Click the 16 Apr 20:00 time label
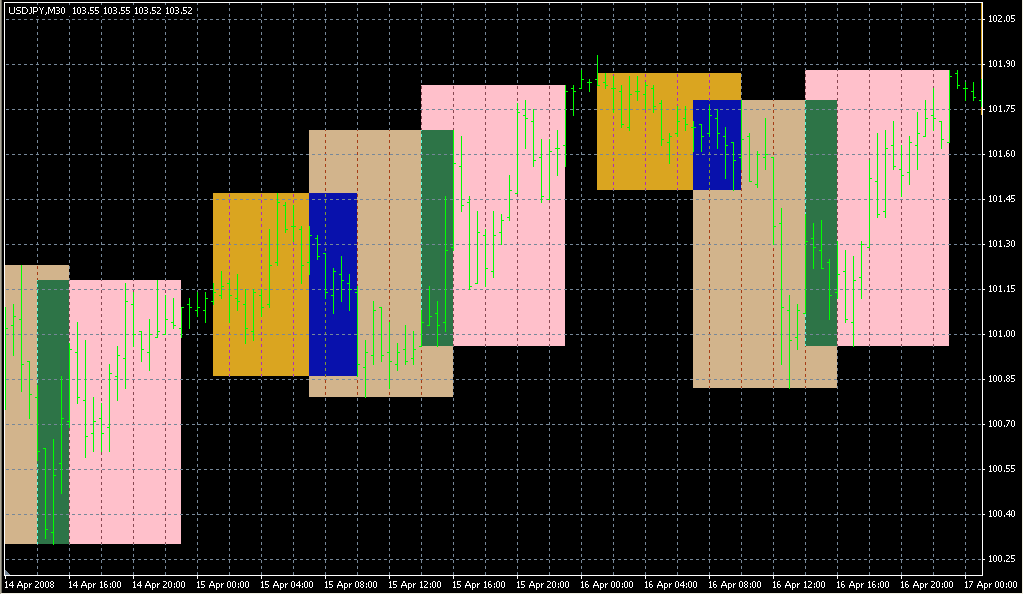1024x594 pixels. (927, 585)
